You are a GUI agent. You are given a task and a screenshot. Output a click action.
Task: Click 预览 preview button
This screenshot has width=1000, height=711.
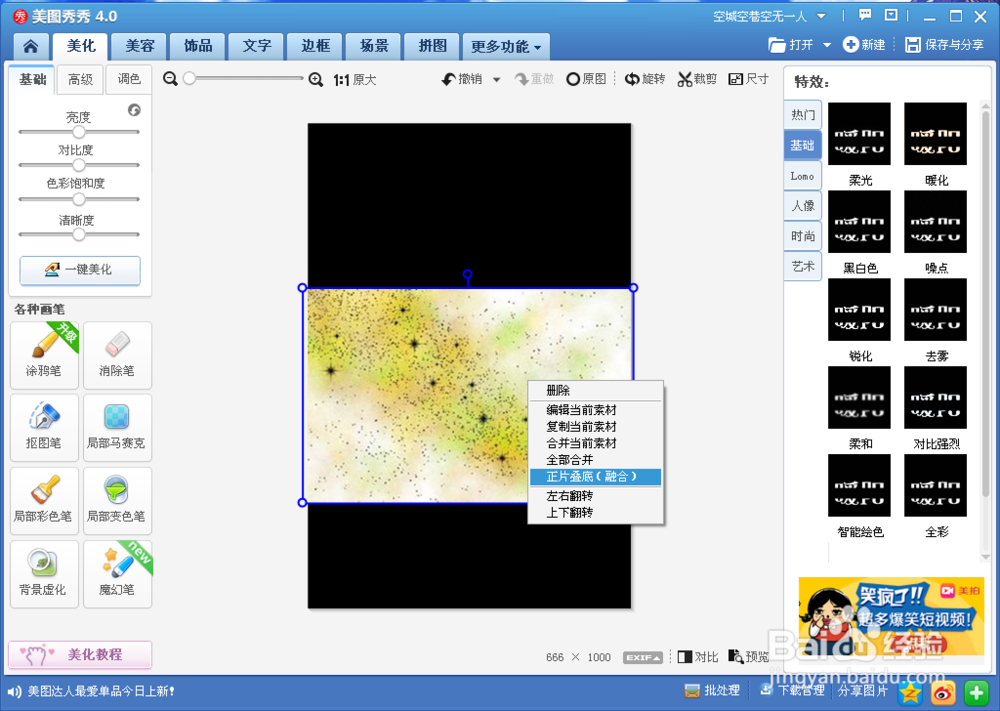tap(749, 657)
